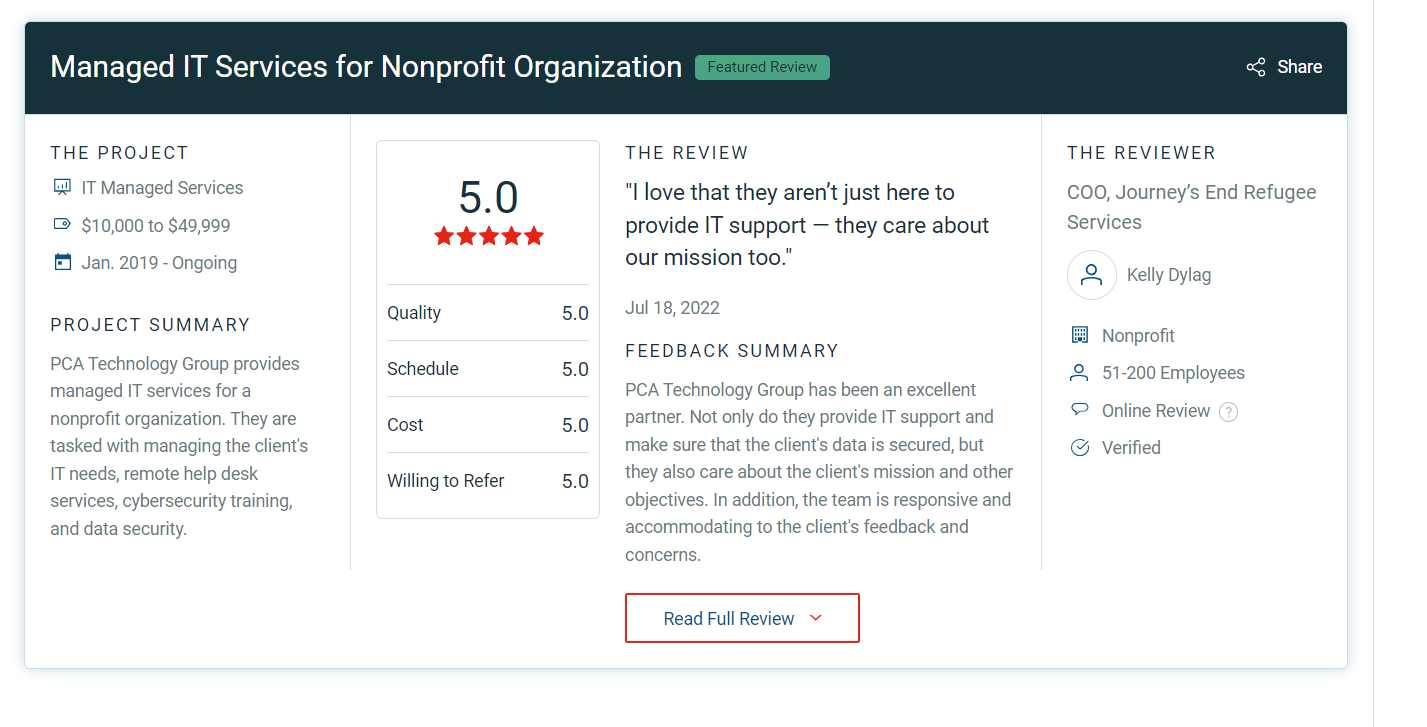
Task: Click the Share text in the header
Action: 1300,67
